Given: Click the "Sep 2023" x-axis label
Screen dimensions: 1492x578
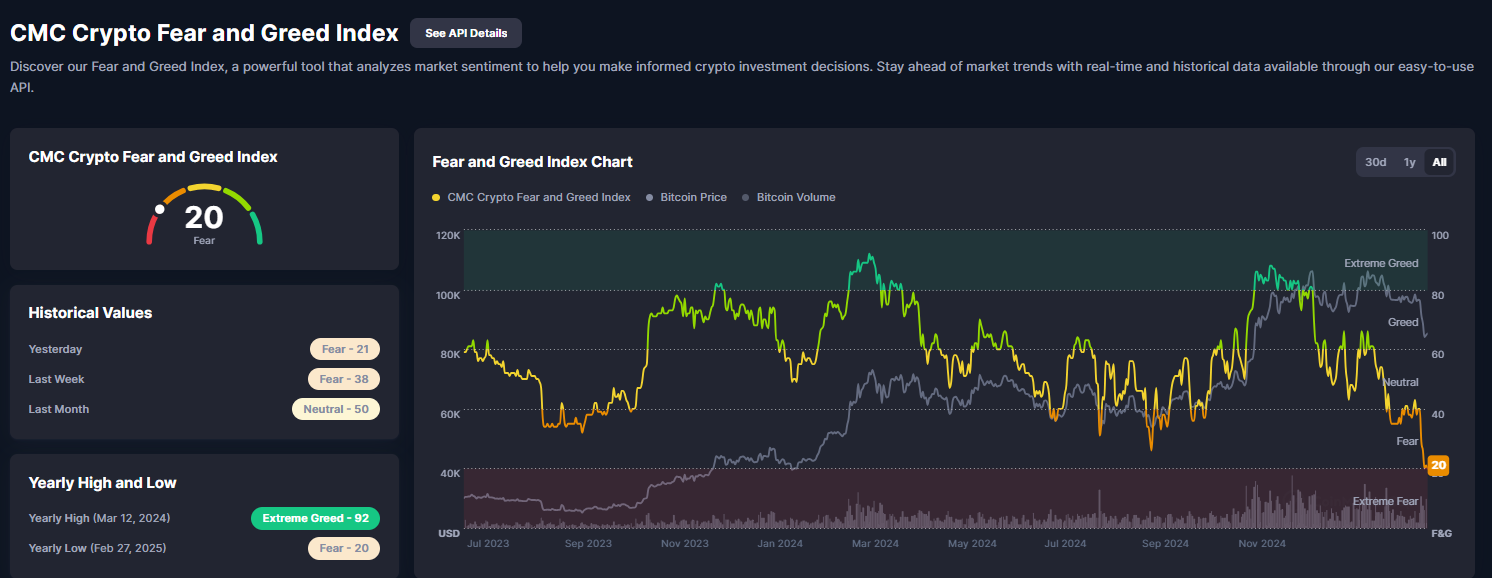Looking at the screenshot, I should tap(587, 544).
